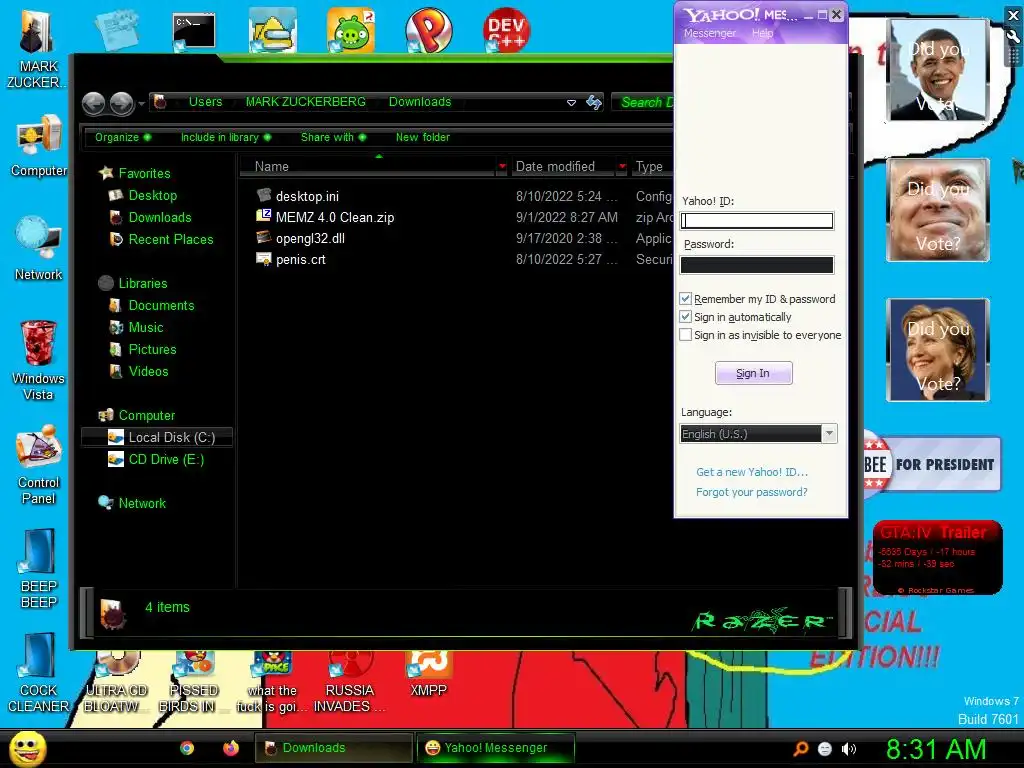Open the recent pages dropdown beside Forward
The height and width of the screenshot is (768, 1024).
coord(141,103)
